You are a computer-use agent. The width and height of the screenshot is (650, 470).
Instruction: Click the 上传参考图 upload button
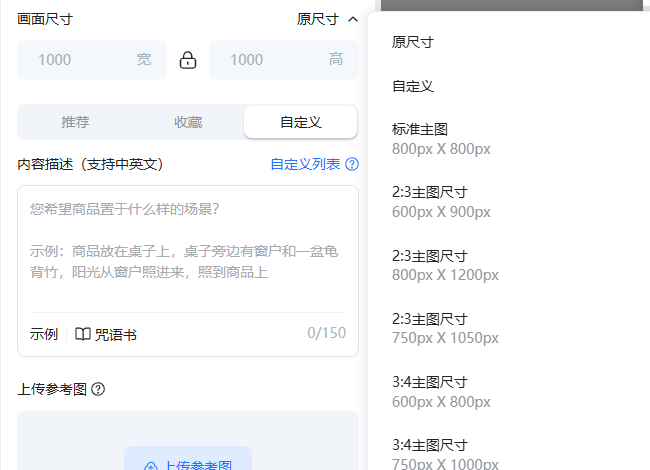(188, 460)
